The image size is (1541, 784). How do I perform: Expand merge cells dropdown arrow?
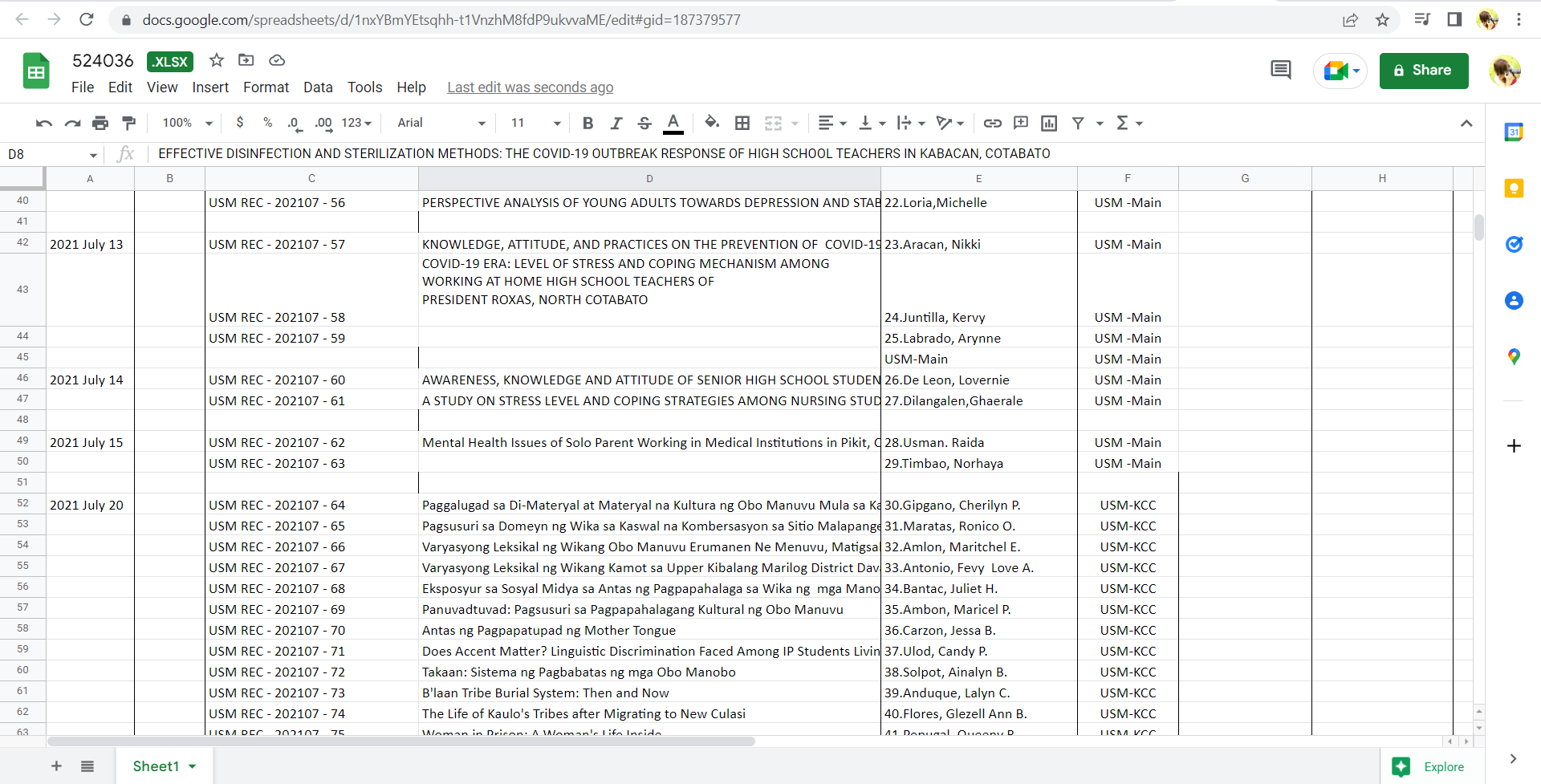click(x=795, y=123)
